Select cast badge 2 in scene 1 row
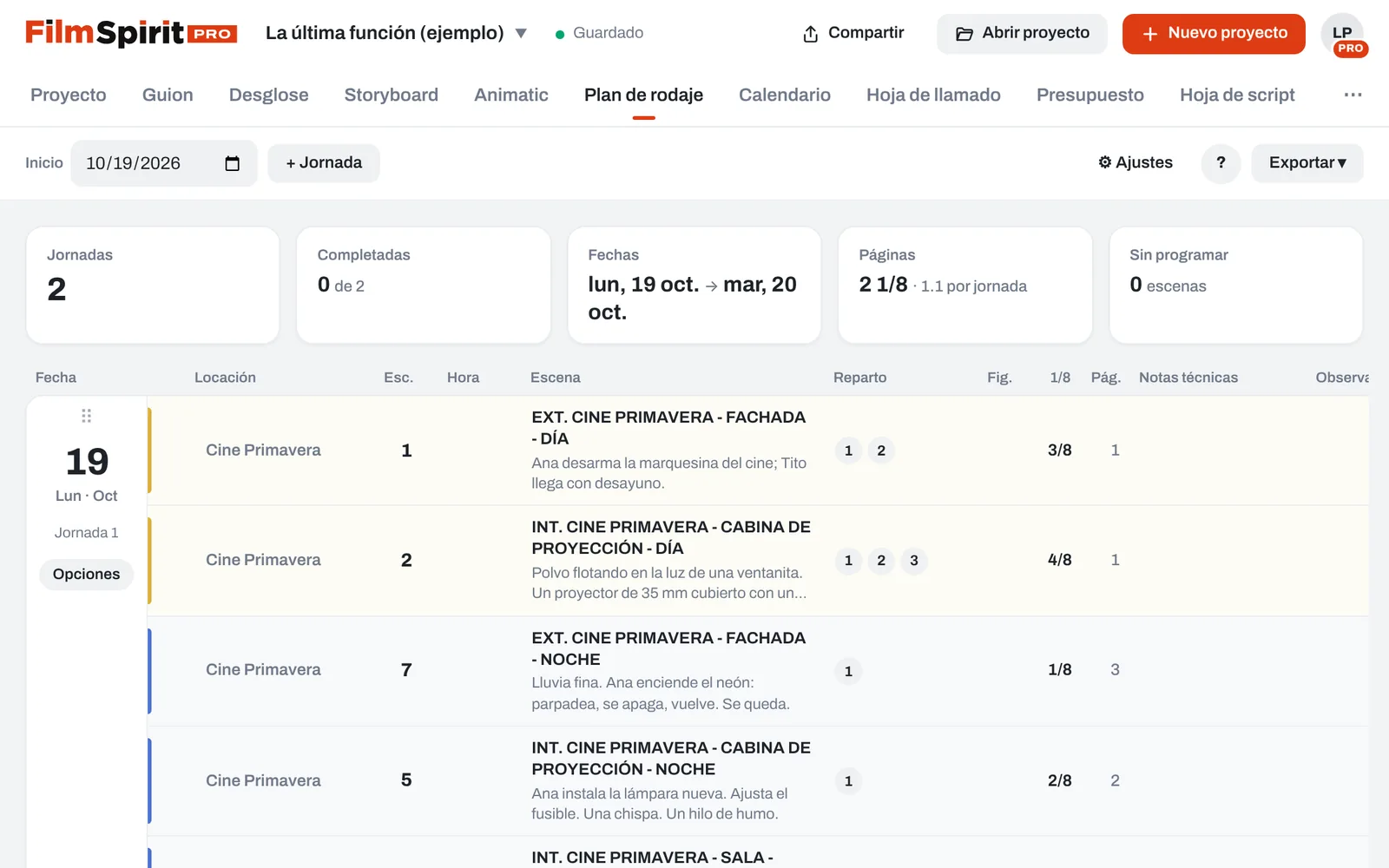The image size is (1389, 868). [x=881, y=450]
